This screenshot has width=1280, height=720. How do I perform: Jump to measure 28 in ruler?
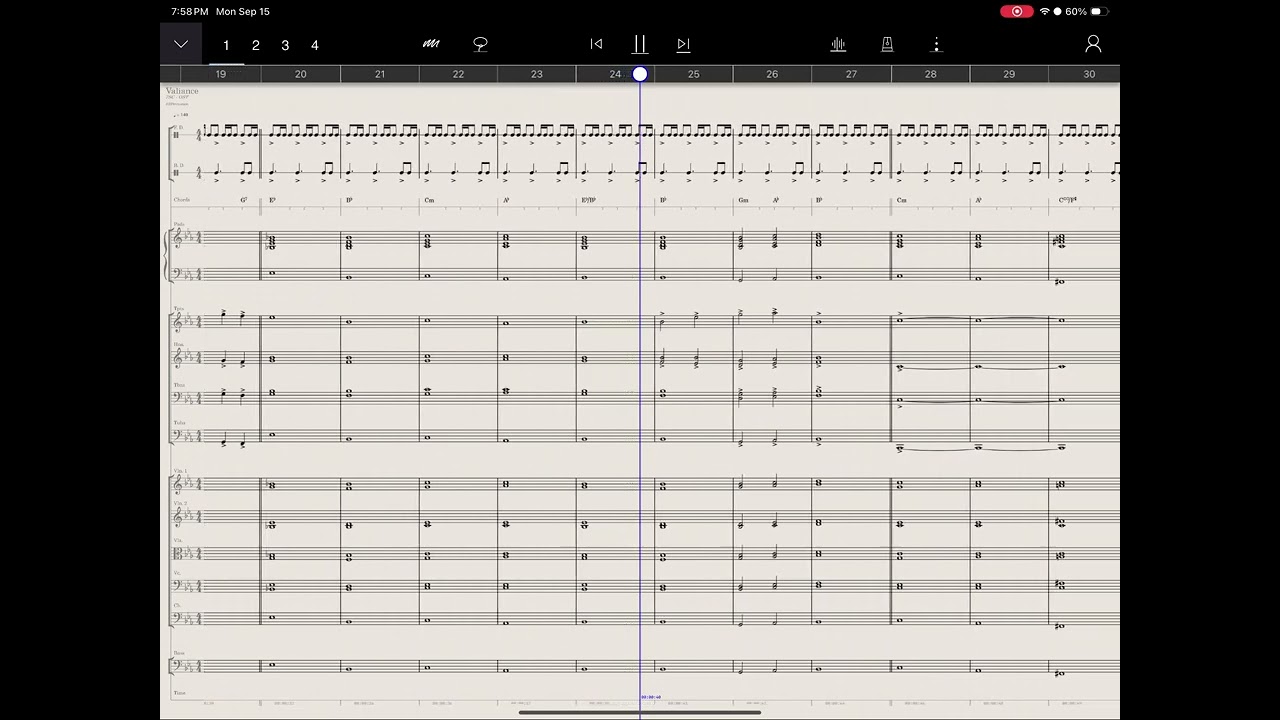click(x=930, y=74)
